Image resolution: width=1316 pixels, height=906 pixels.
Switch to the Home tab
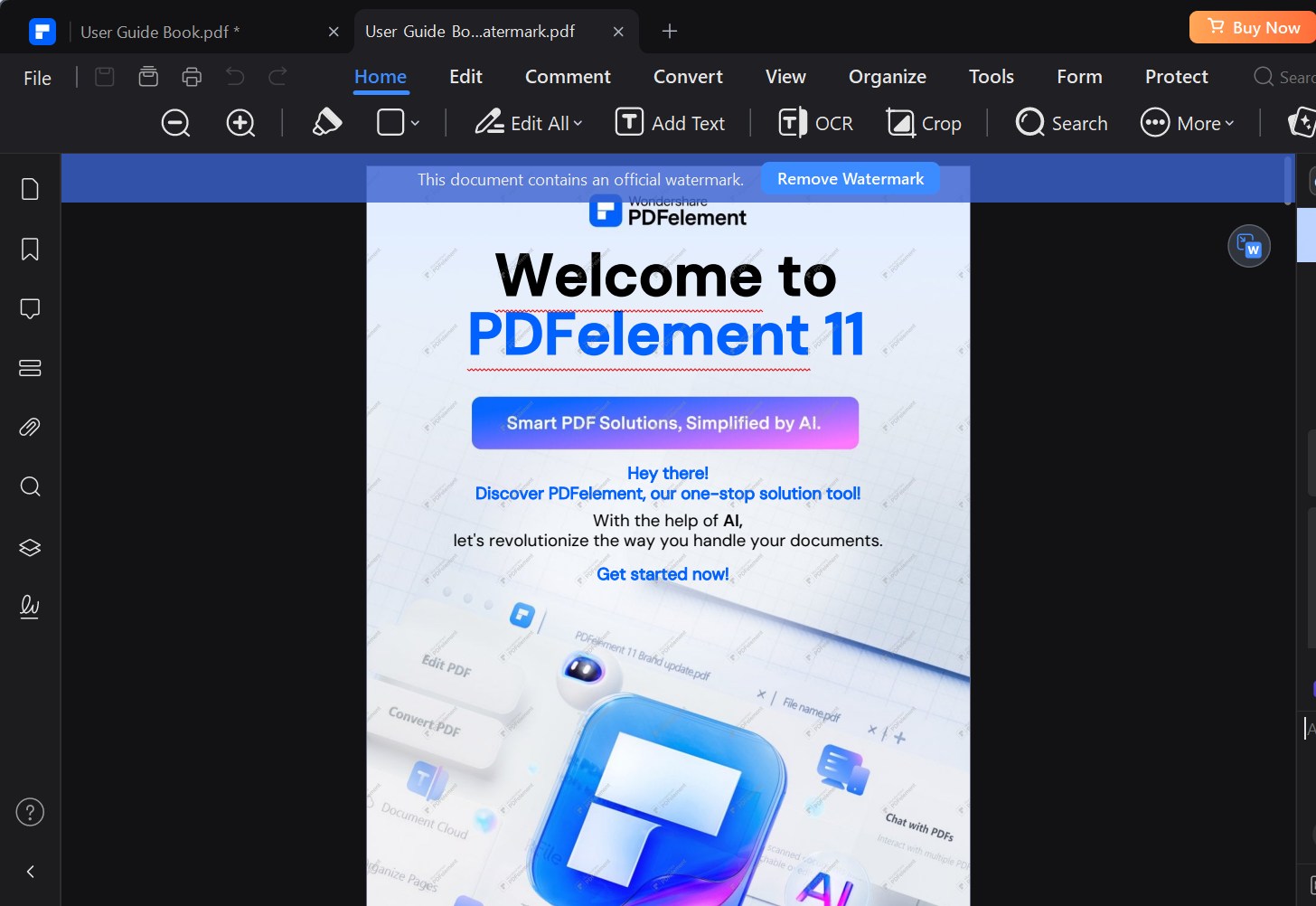click(381, 77)
